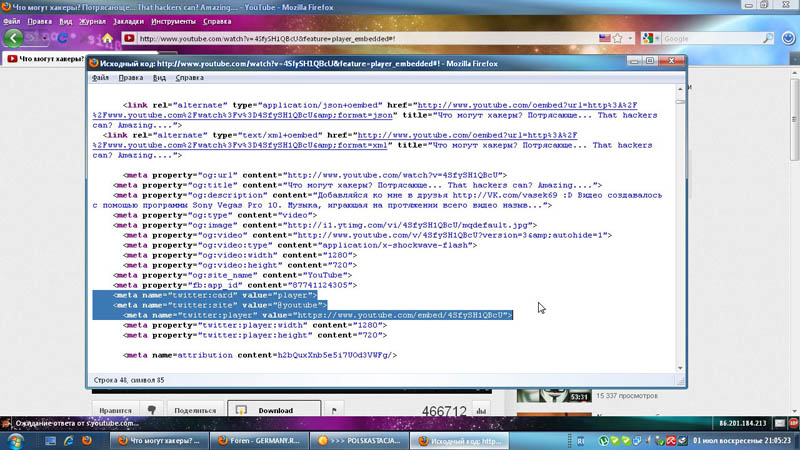The height and width of the screenshot is (450, 800).
Task: Click the Поделиться share button
Action: tap(195, 410)
